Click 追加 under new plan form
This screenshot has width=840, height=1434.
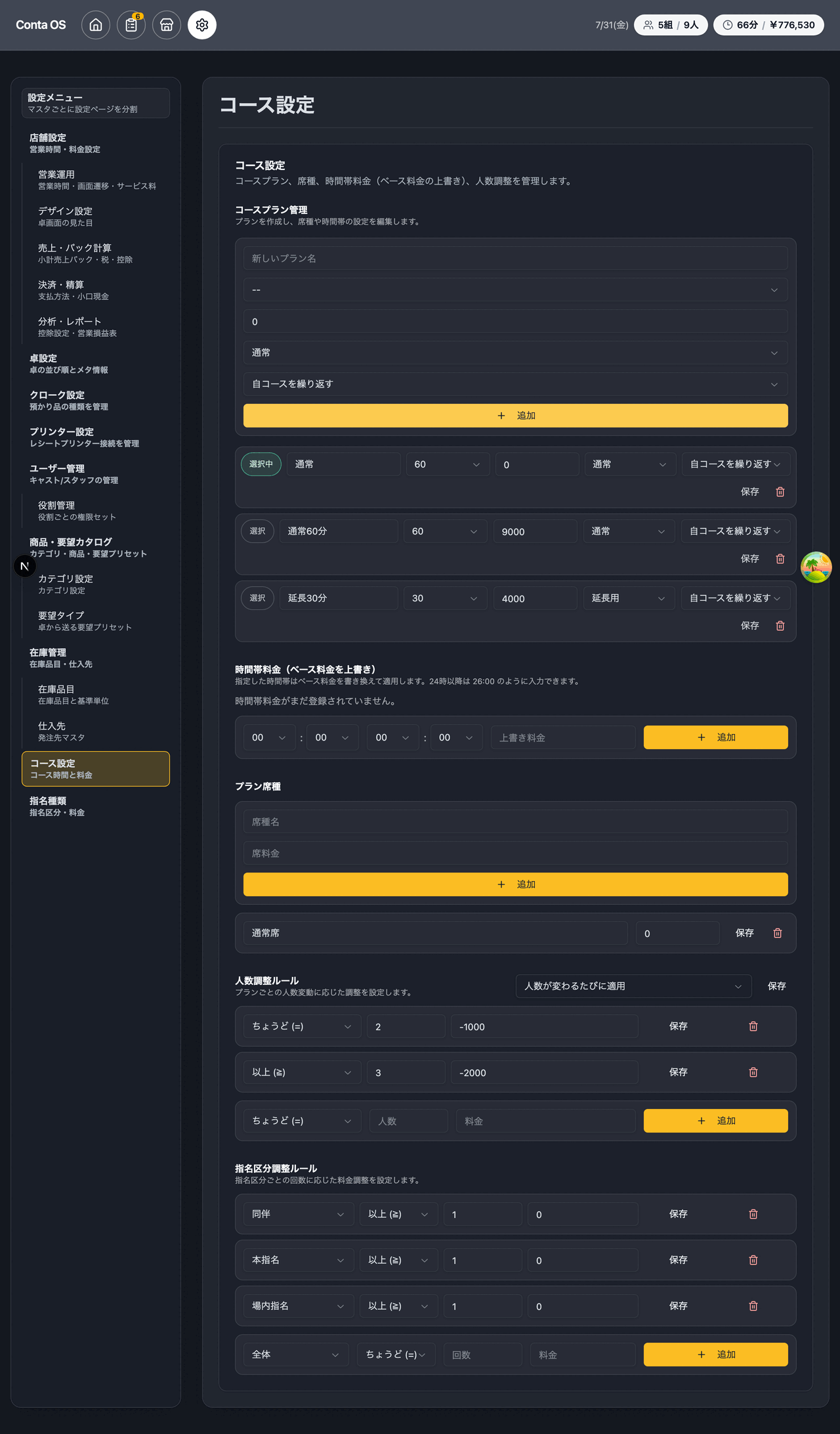pos(516,416)
